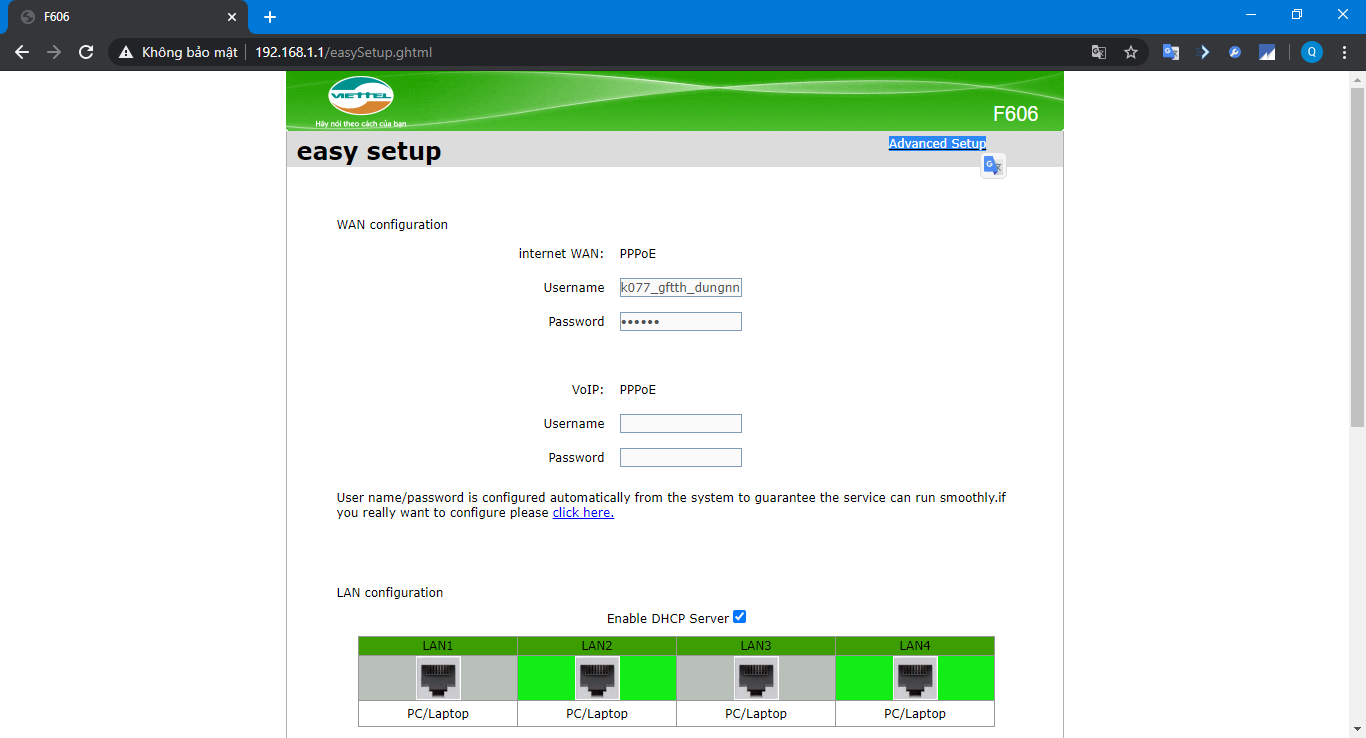
Task: Click the LAN1 column header
Action: (x=438, y=646)
